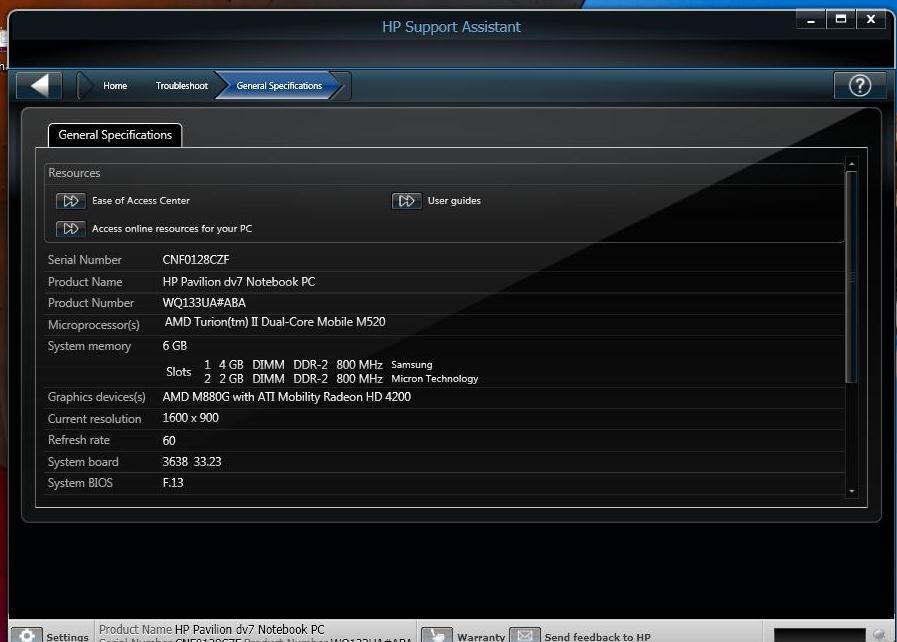Click the serial number CNF0128CZF
The width and height of the screenshot is (897, 642).
tap(196, 260)
